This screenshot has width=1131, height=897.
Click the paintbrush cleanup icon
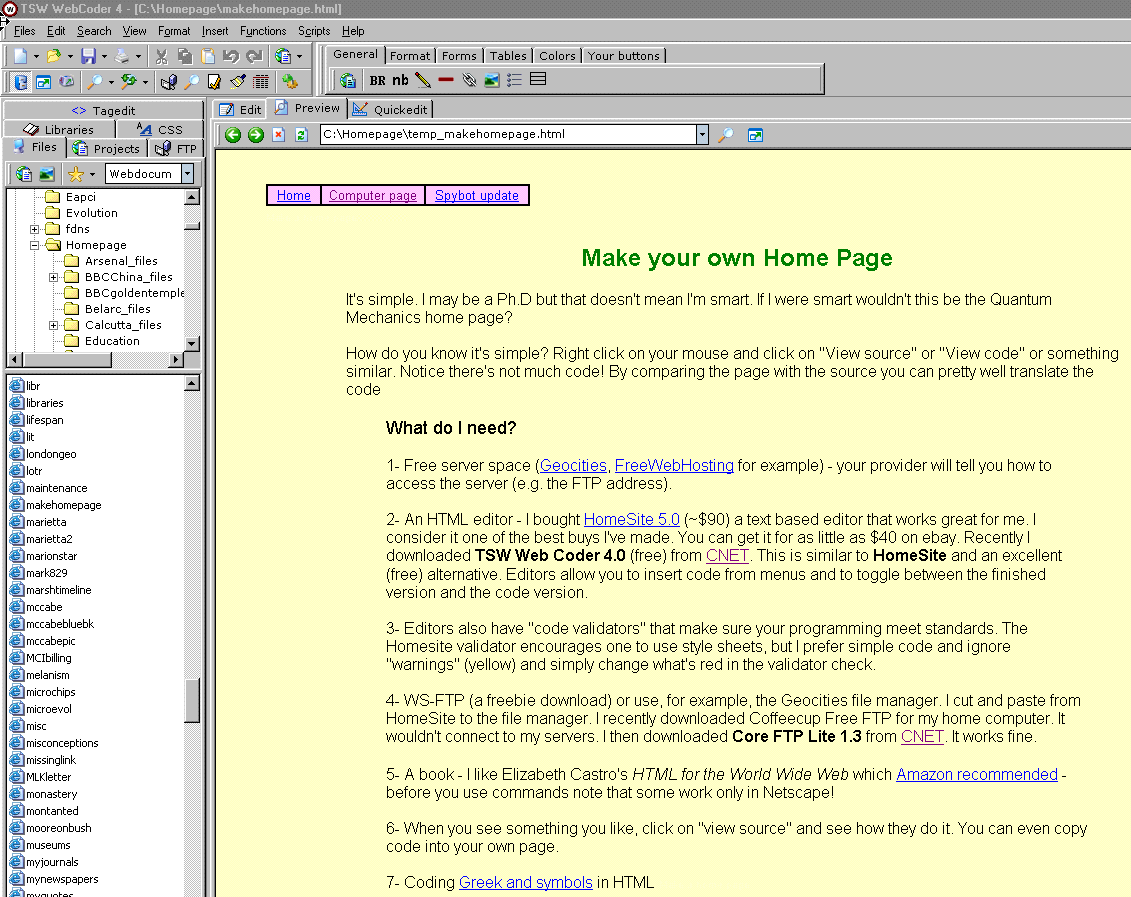point(237,82)
